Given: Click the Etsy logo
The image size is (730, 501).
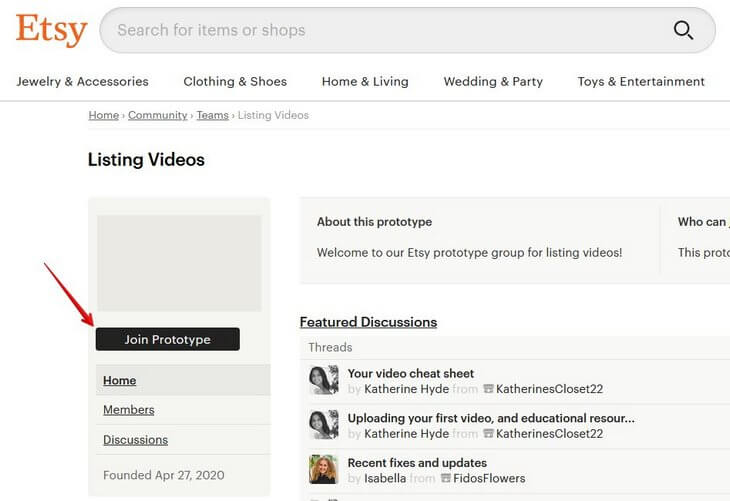Looking at the screenshot, I should point(52,30).
